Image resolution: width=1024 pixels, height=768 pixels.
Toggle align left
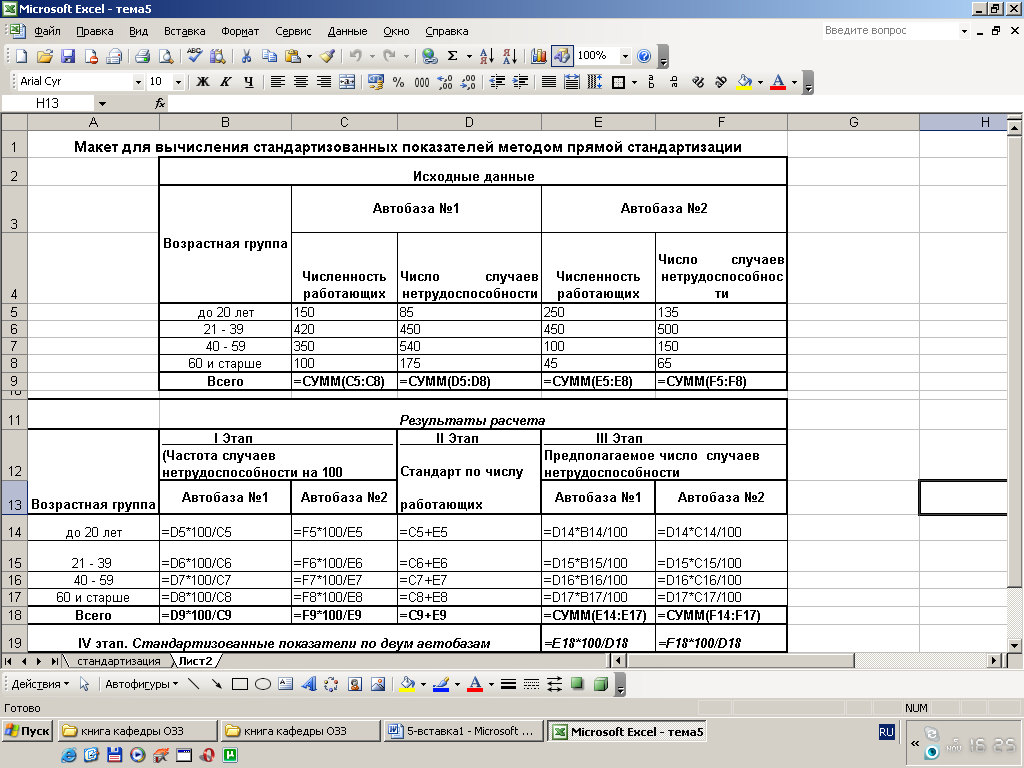tap(278, 82)
